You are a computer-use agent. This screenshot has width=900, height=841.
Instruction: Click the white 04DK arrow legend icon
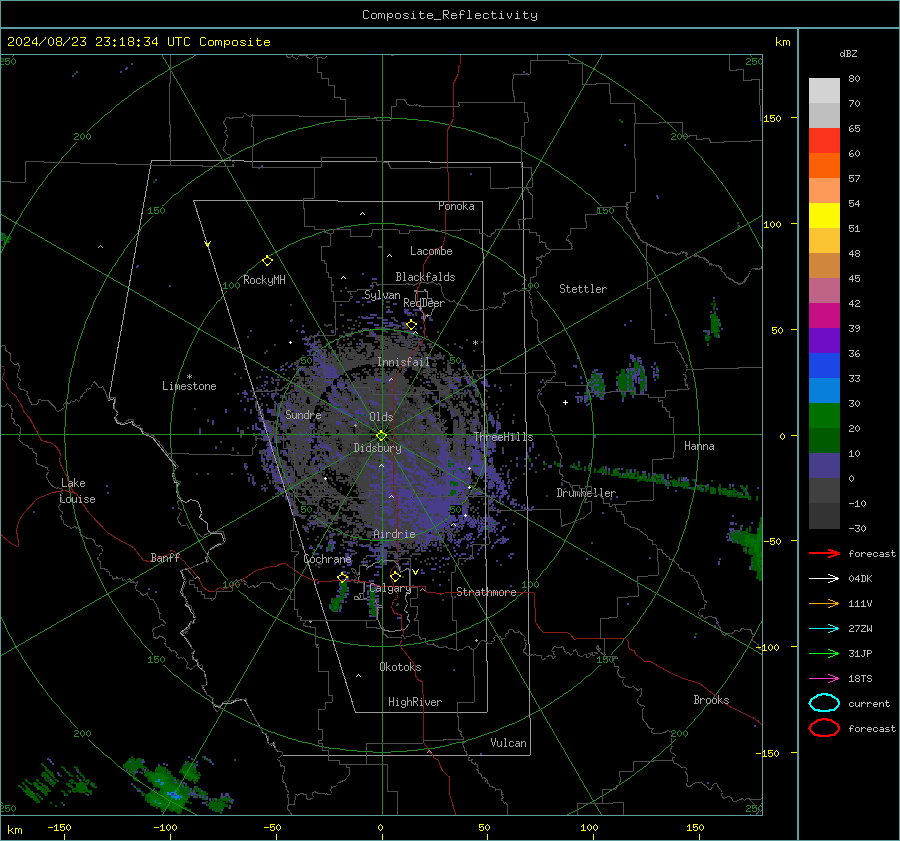click(824, 578)
